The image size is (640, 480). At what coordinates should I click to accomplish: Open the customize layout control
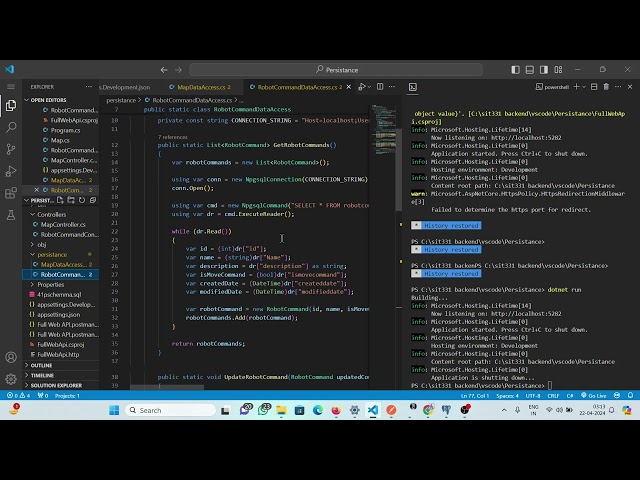558,70
